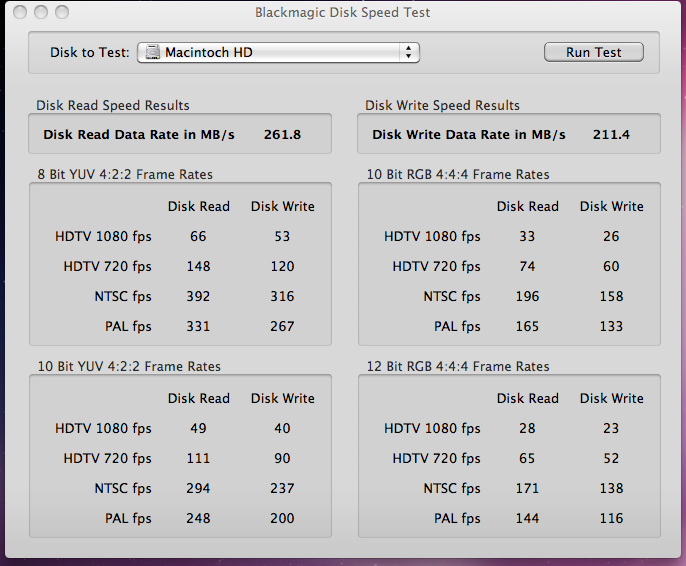The height and width of the screenshot is (566, 686).
Task: Click '10 Bit YUV 4:2:2 Frame Rates' heading
Action: tap(129, 366)
